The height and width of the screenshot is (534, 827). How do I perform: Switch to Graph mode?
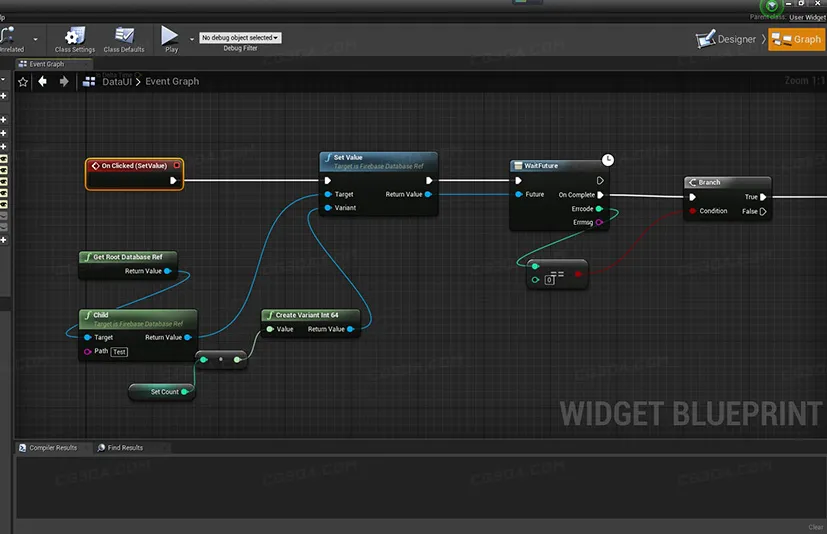796,39
